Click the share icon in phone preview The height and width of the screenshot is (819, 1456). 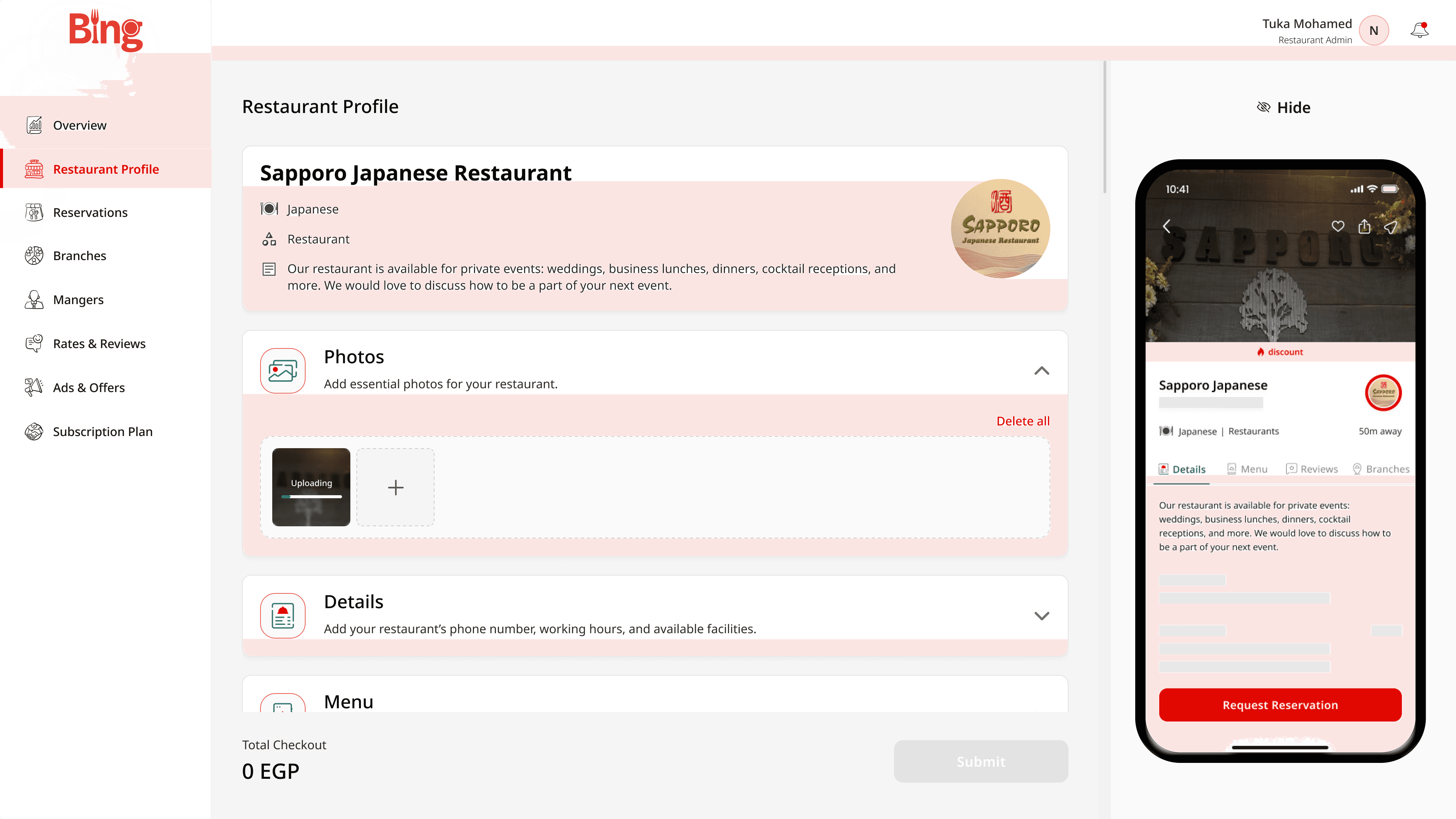[1364, 227]
